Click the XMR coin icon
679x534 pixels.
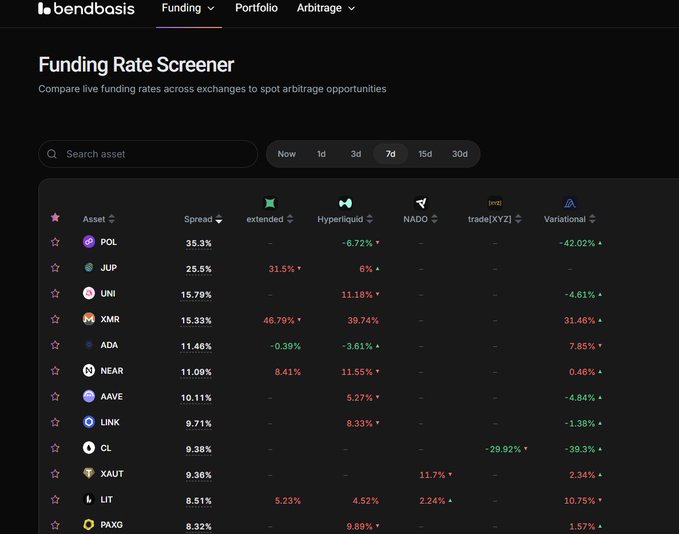[89, 319]
